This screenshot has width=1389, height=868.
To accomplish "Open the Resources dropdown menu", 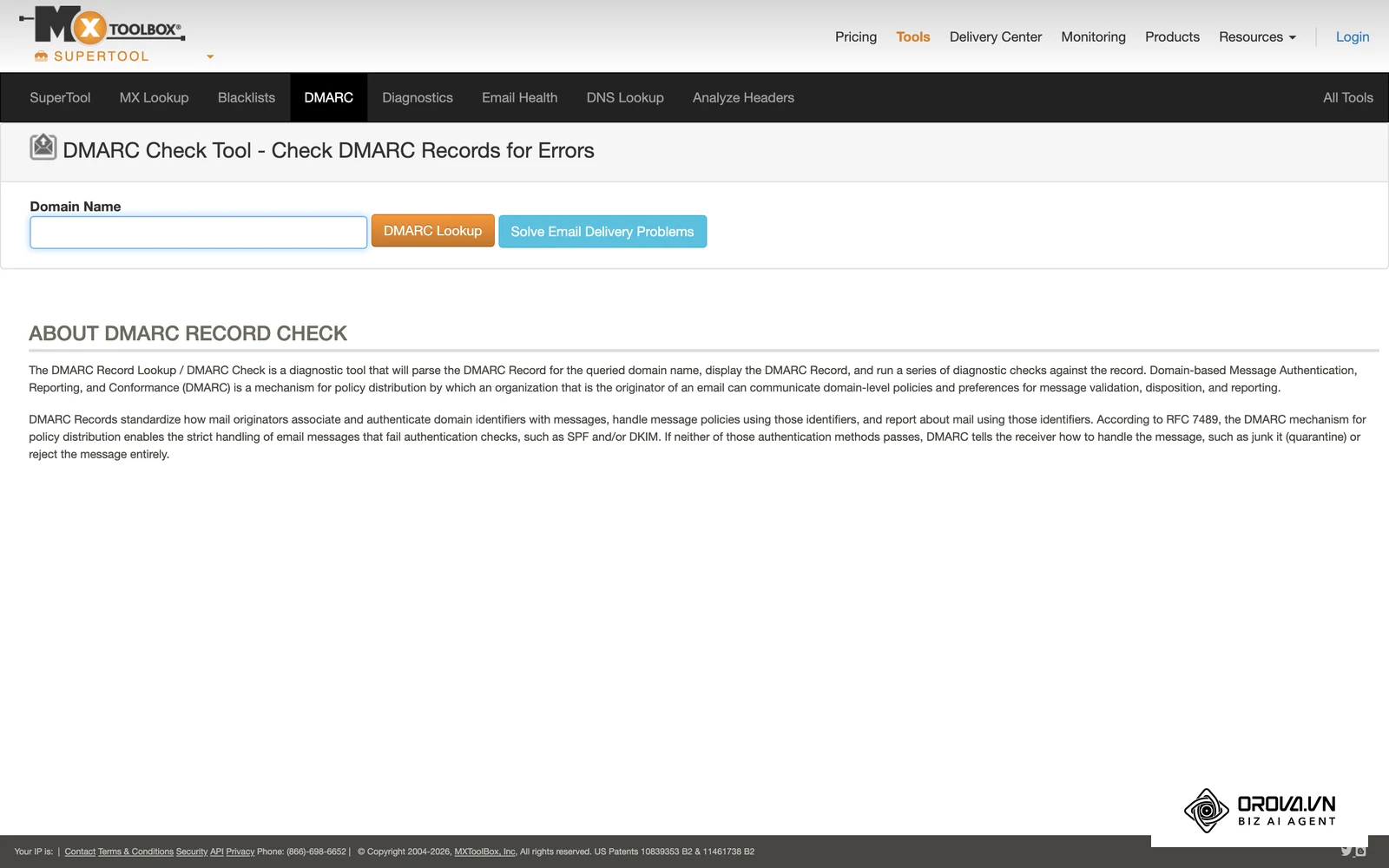I will [1257, 36].
